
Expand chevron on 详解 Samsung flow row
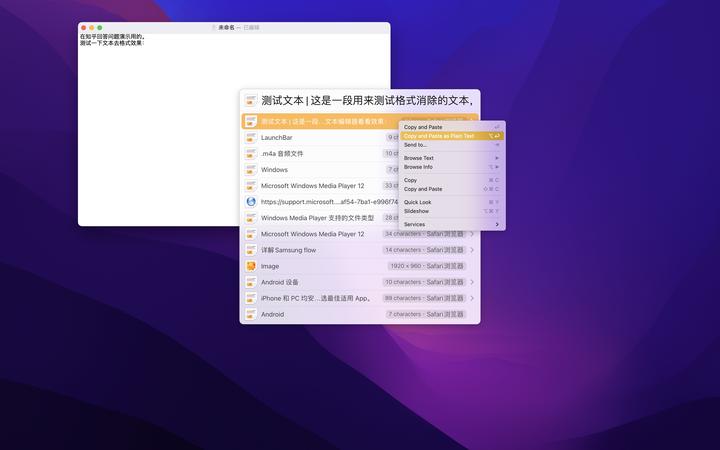(x=472, y=250)
